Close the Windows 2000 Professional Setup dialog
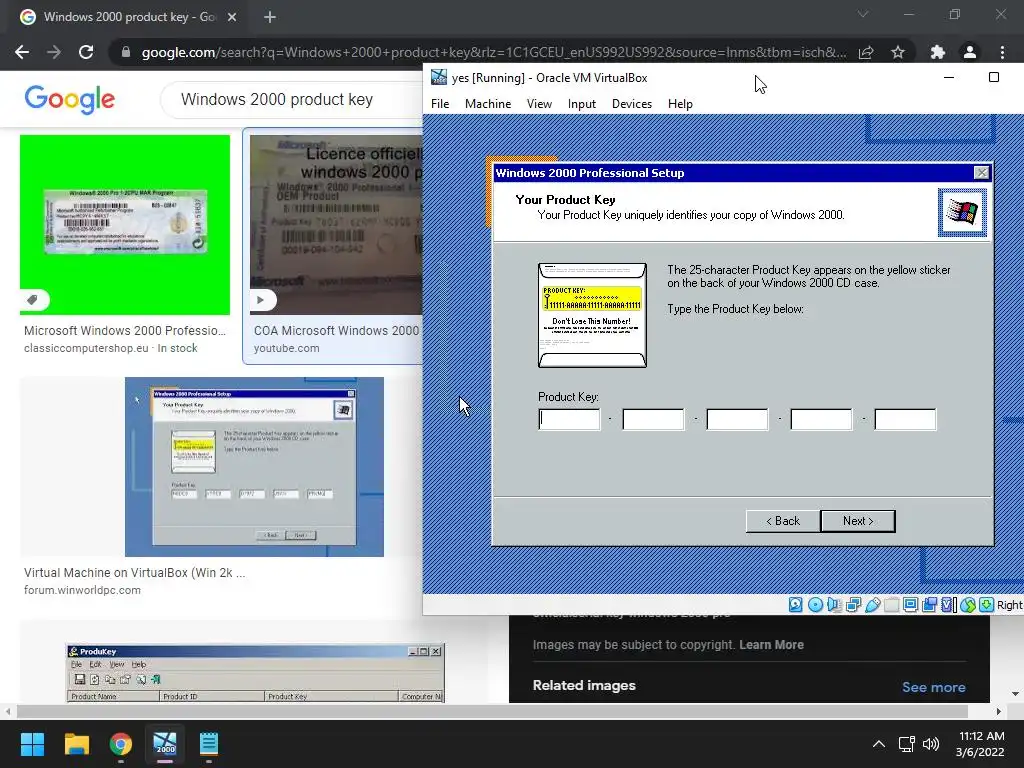 pos(982,172)
